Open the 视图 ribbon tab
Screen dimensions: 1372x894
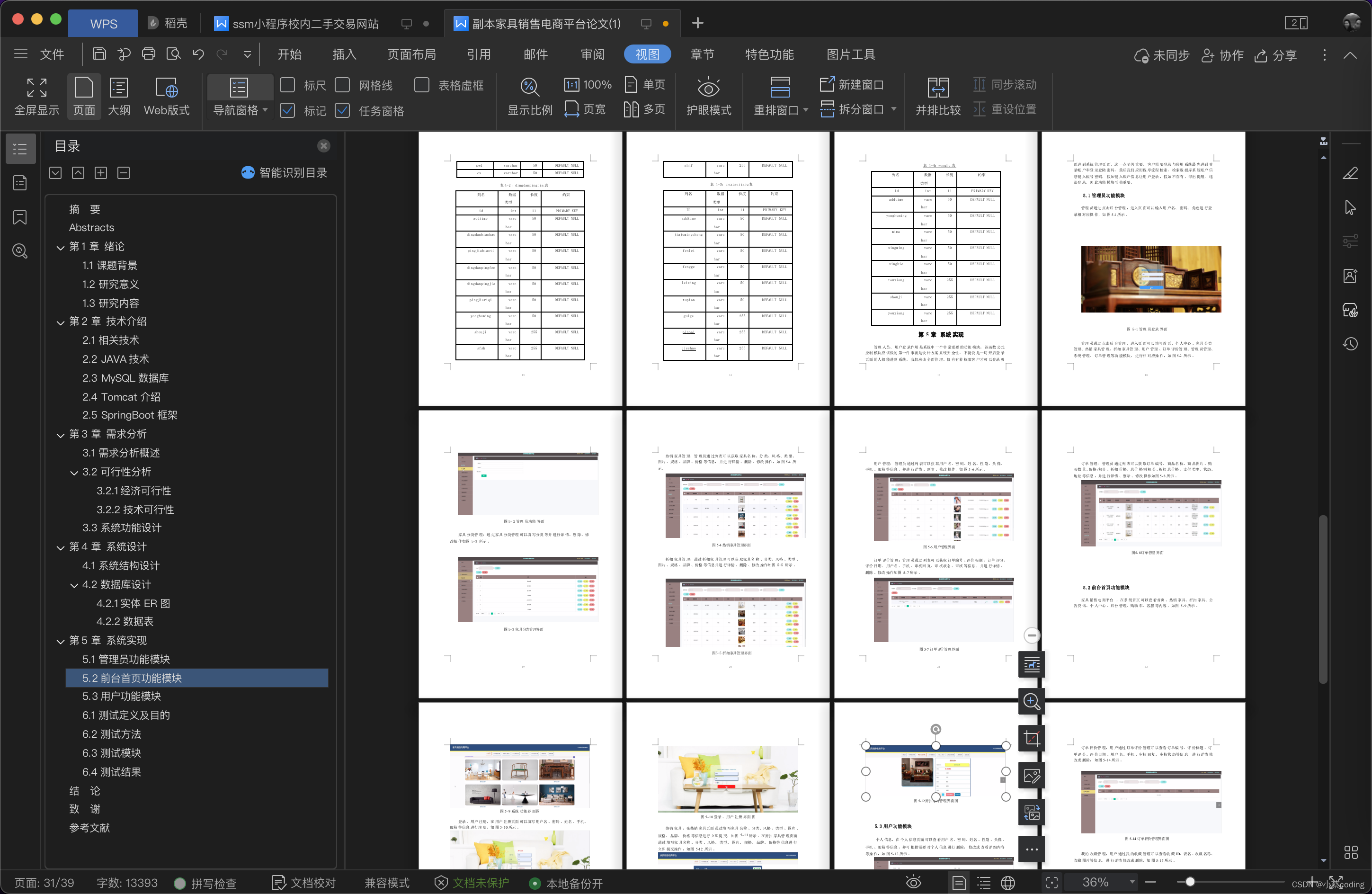coord(648,54)
